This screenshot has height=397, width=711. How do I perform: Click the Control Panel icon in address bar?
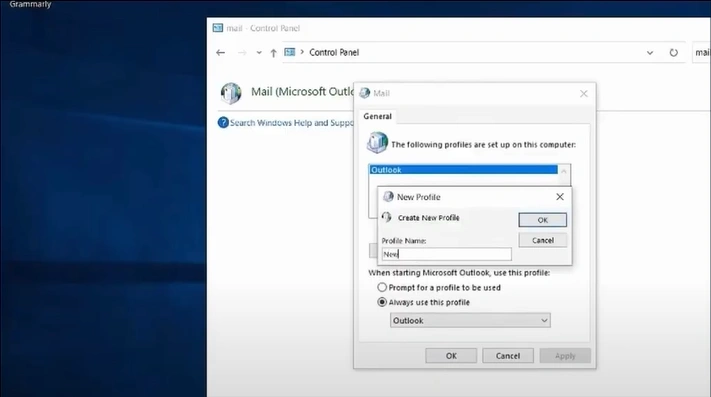click(x=289, y=52)
